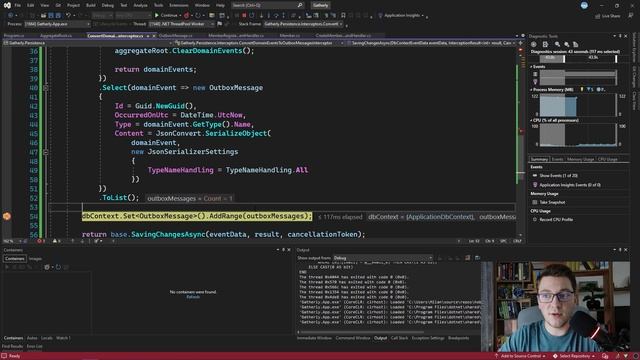The image size is (640, 360).
Task: Click the Refresh link in Containers panel
Action: pos(193,297)
